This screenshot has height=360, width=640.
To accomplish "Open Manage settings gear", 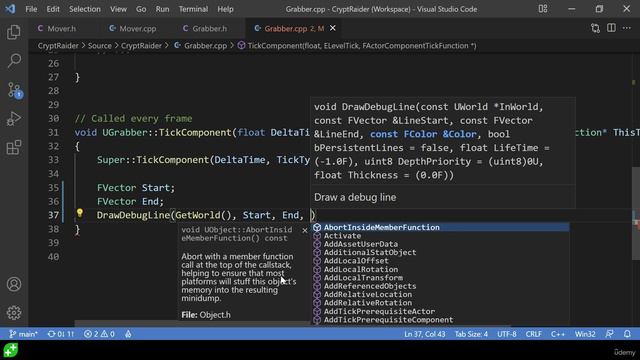I will 14,313.
